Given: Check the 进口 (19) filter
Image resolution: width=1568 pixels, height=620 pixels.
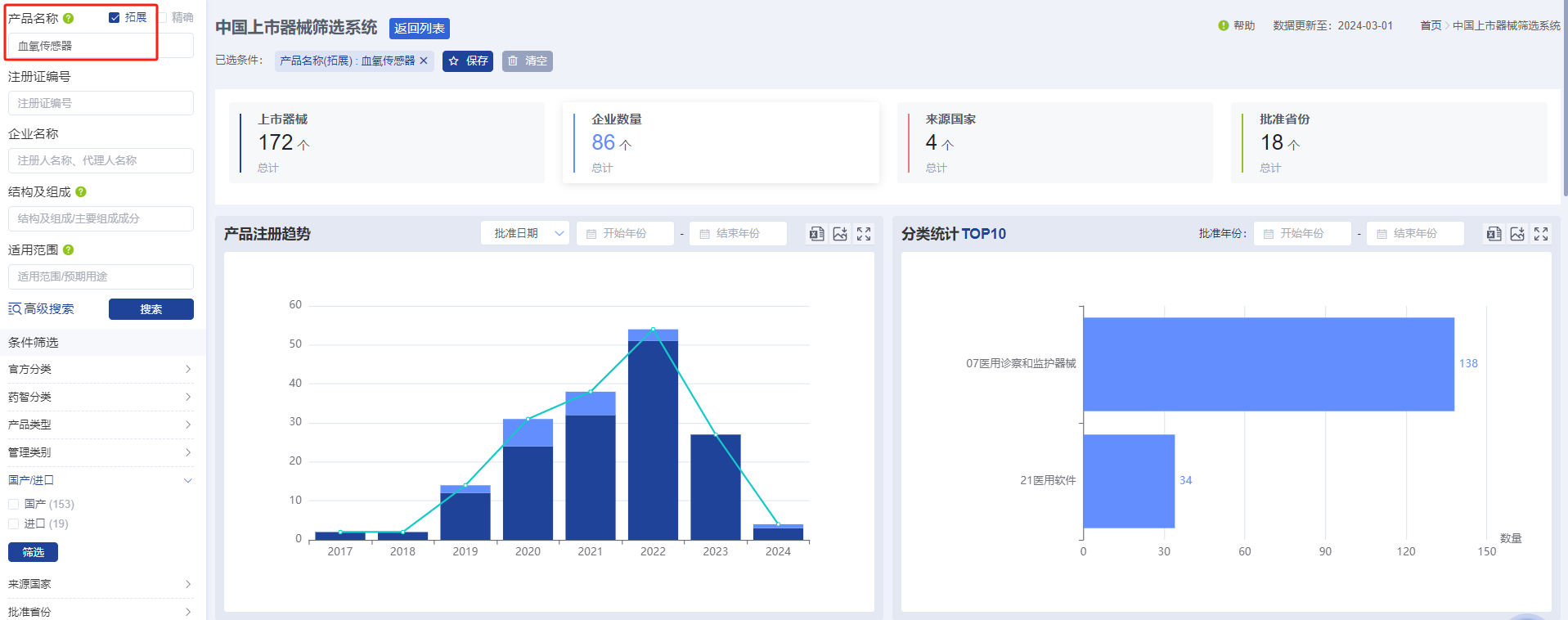Looking at the screenshot, I should [x=13, y=524].
